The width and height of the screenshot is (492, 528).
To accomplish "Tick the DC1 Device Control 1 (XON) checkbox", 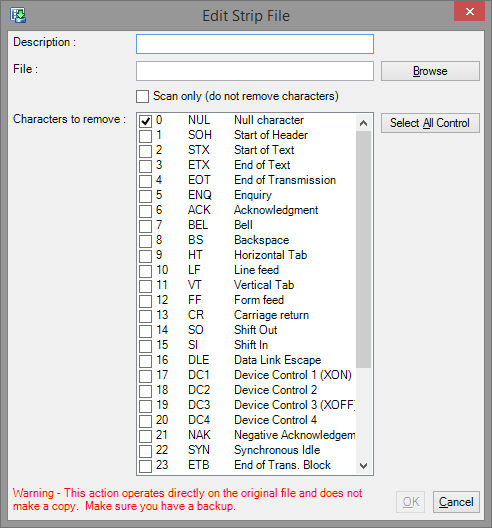I will (145, 376).
